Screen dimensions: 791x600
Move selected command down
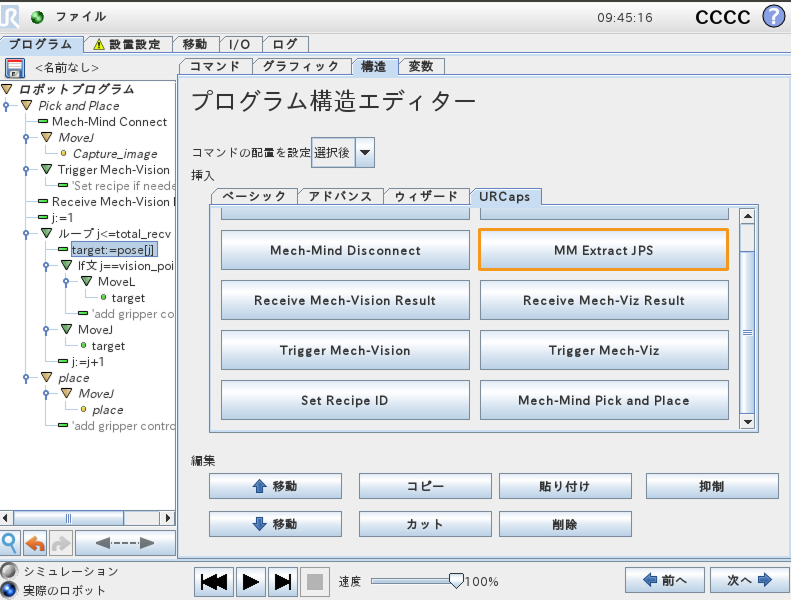click(275, 524)
